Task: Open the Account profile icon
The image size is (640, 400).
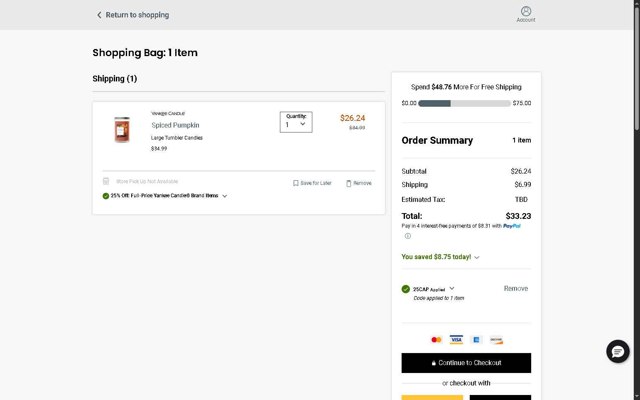Action: coord(526,11)
